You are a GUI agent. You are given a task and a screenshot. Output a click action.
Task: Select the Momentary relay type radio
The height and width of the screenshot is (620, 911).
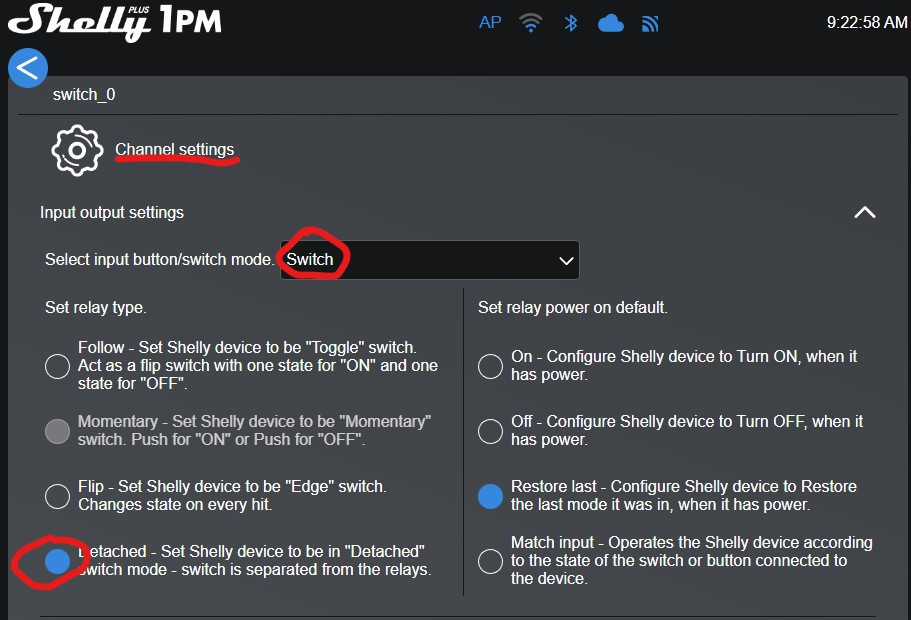click(58, 431)
